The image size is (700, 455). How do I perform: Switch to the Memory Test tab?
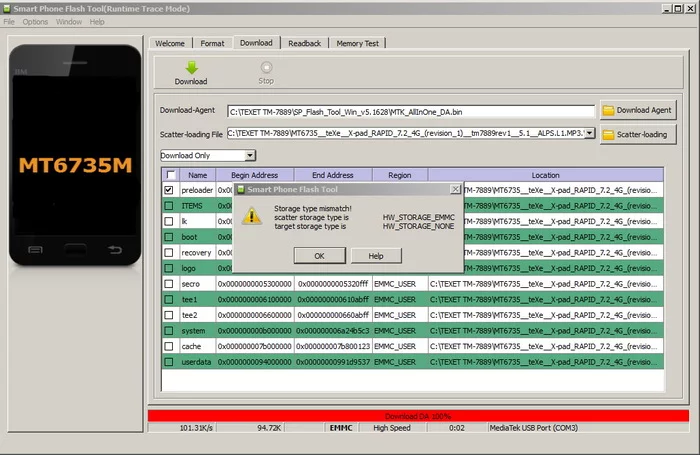coord(358,43)
